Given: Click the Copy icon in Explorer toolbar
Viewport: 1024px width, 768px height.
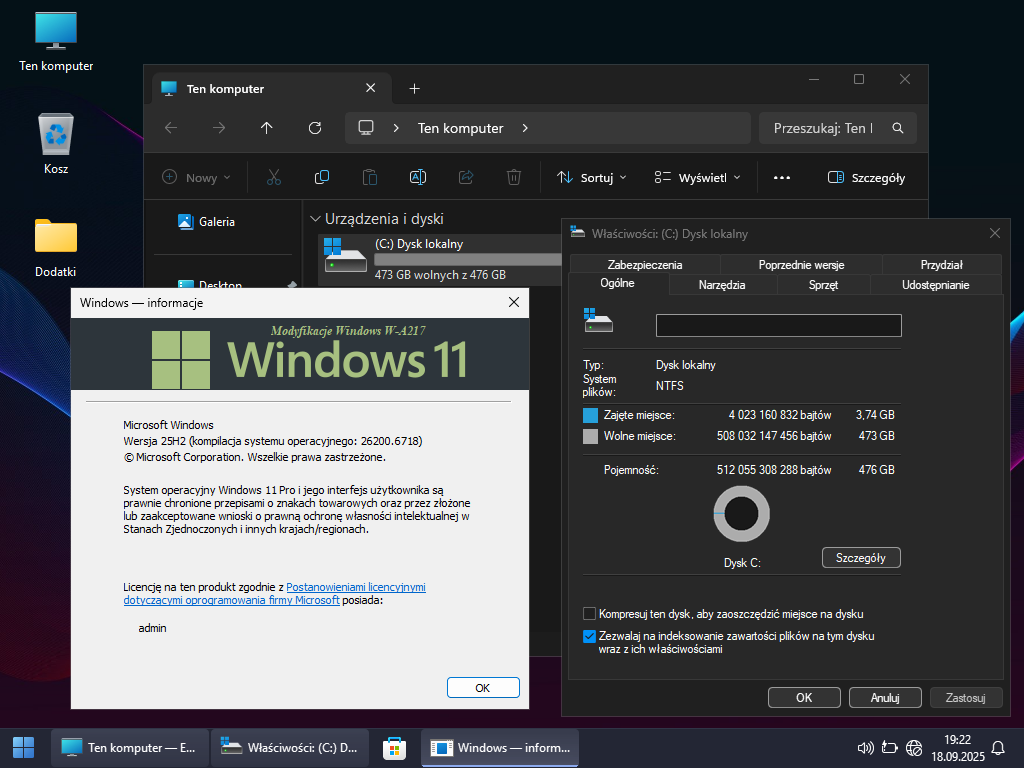Looking at the screenshot, I should 322,177.
